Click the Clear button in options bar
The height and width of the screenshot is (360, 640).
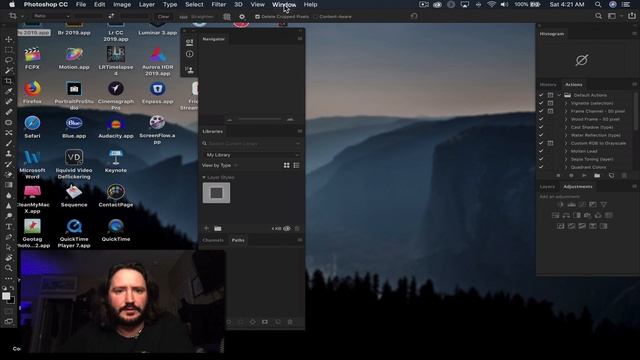(x=163, y=17)
